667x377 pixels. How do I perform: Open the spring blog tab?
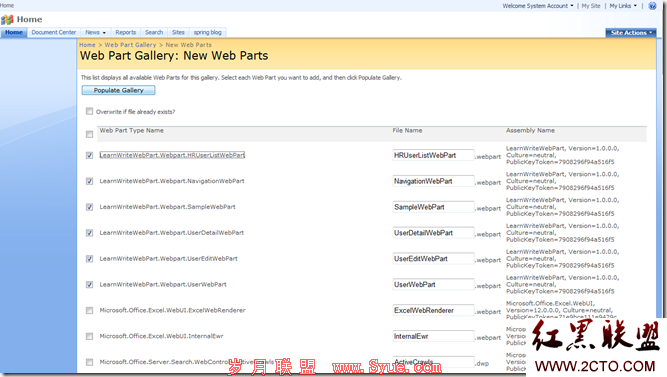[208, 32]
